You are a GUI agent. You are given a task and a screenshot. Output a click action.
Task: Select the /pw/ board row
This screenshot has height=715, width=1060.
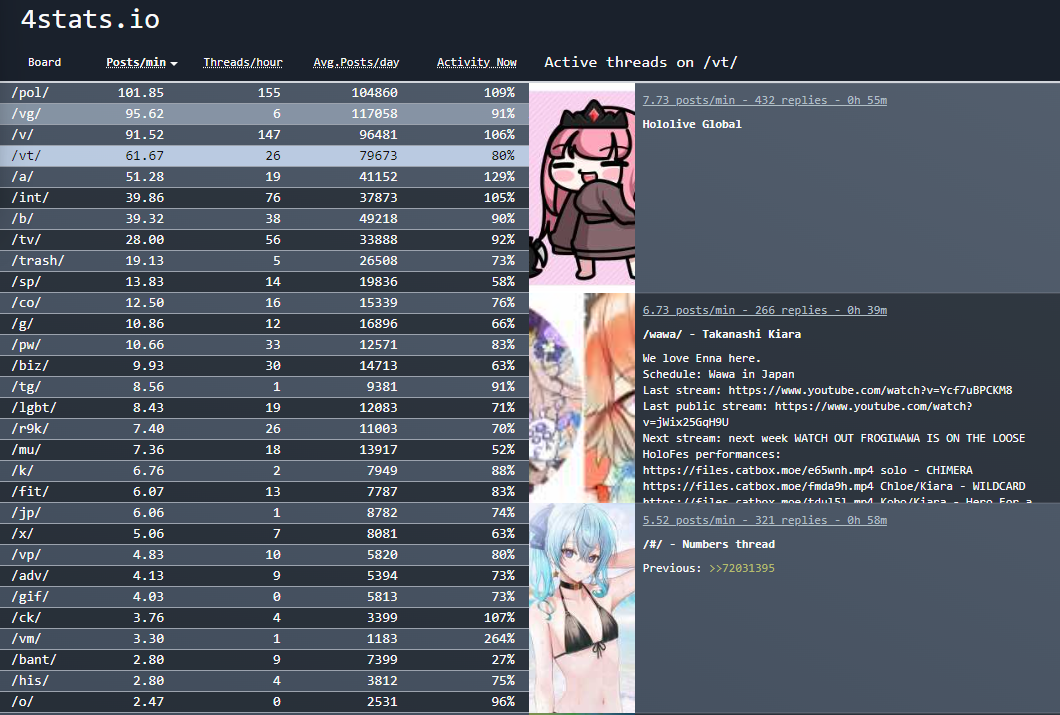[264, 344]
